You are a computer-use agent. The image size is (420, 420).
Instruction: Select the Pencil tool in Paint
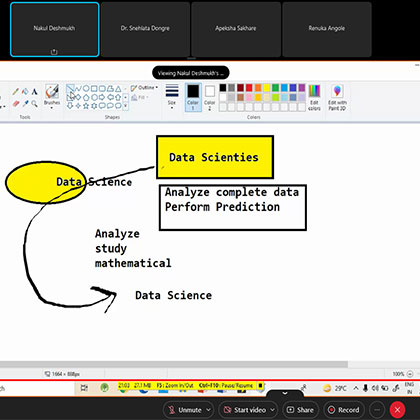point(16,91)
